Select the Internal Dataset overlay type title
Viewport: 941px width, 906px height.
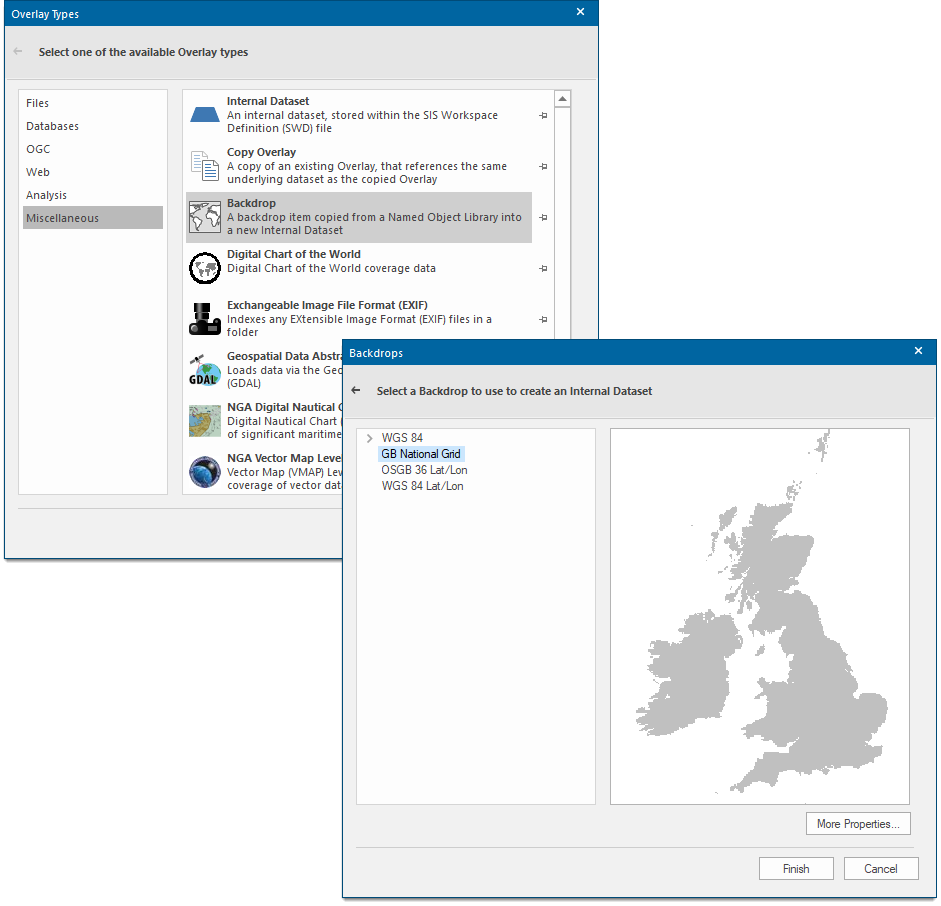click(x=268, y=101)
